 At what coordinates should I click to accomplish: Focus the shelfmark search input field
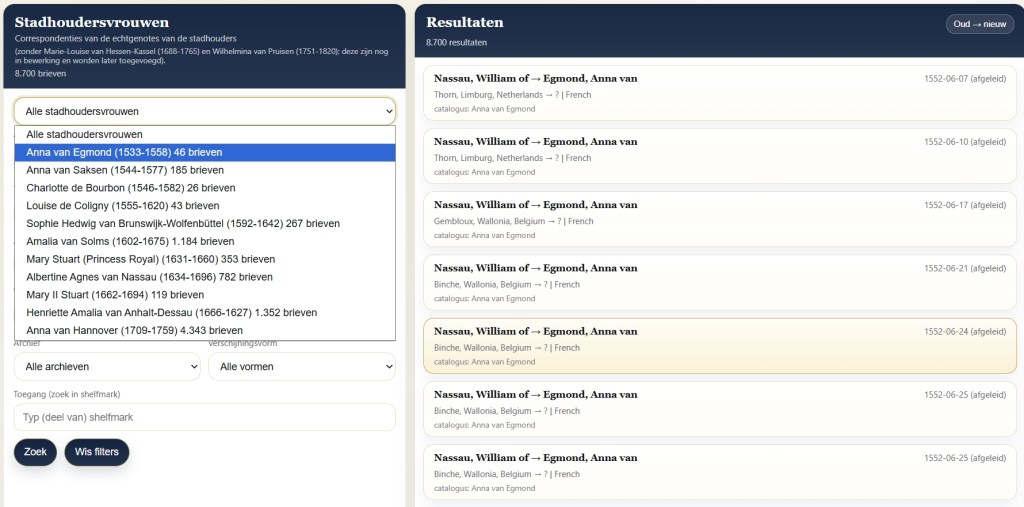204,417
